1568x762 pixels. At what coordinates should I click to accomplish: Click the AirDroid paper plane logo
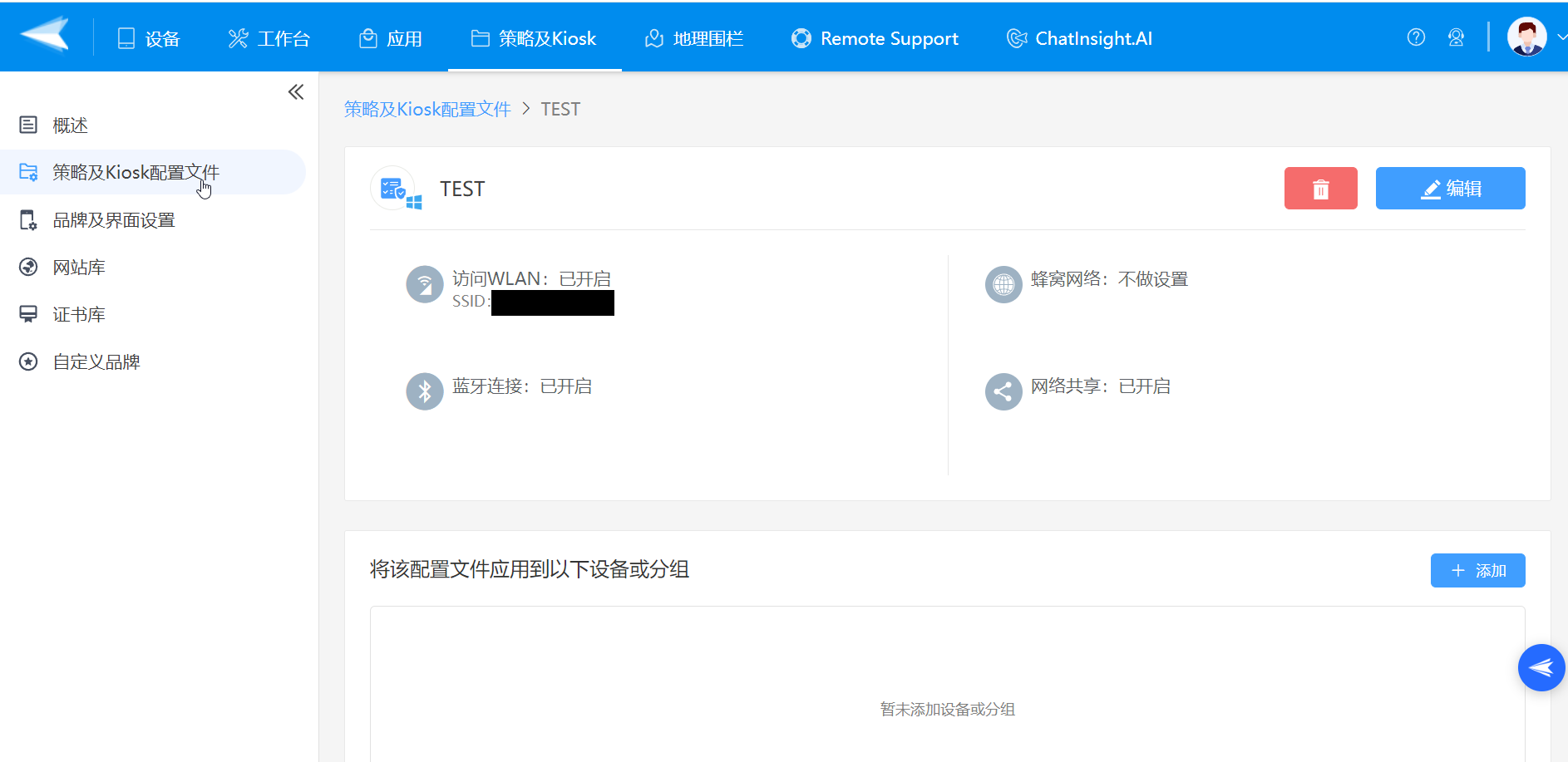click(45, 35)
